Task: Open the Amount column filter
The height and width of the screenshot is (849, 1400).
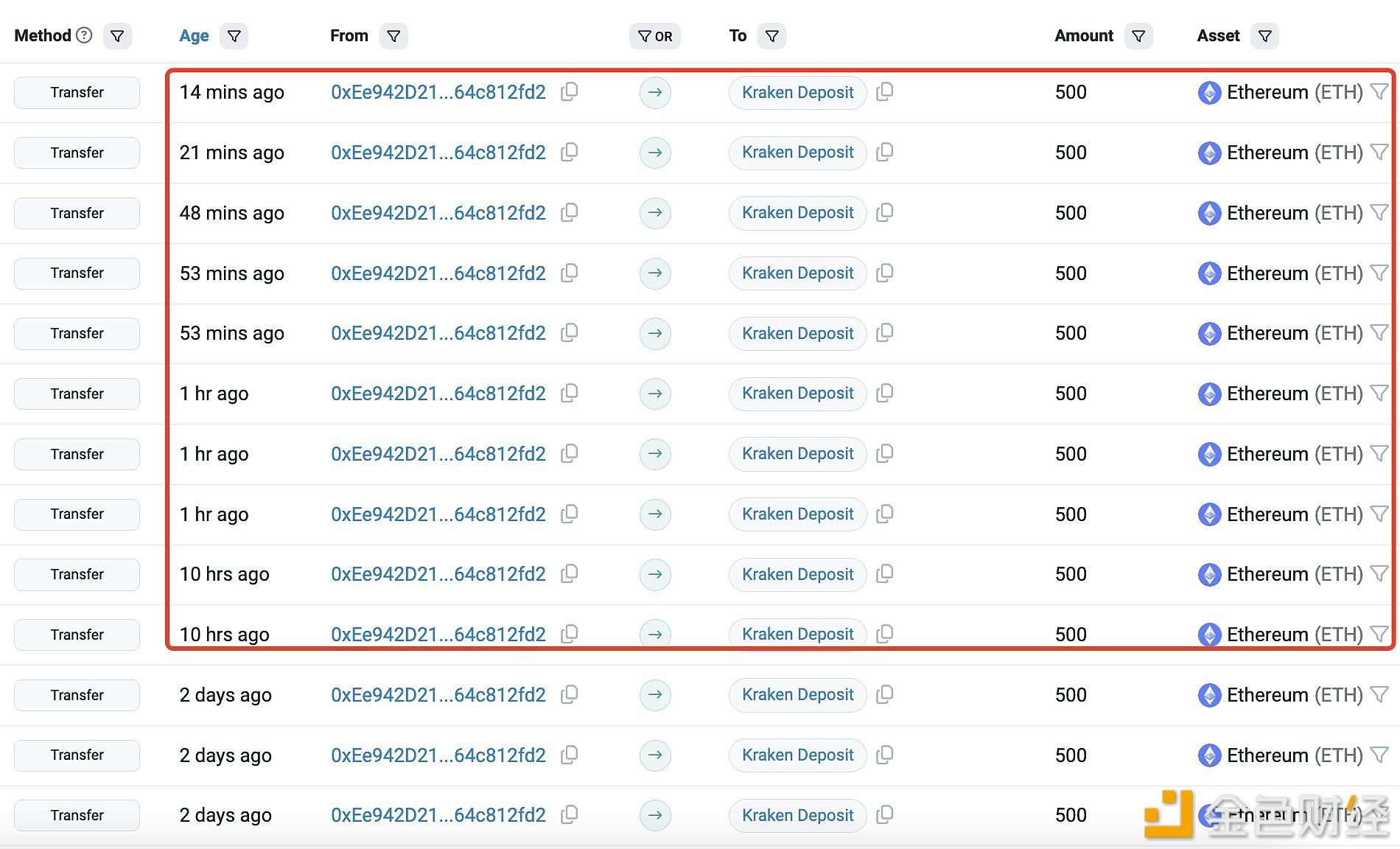Action: click(x=1138, y=36)
